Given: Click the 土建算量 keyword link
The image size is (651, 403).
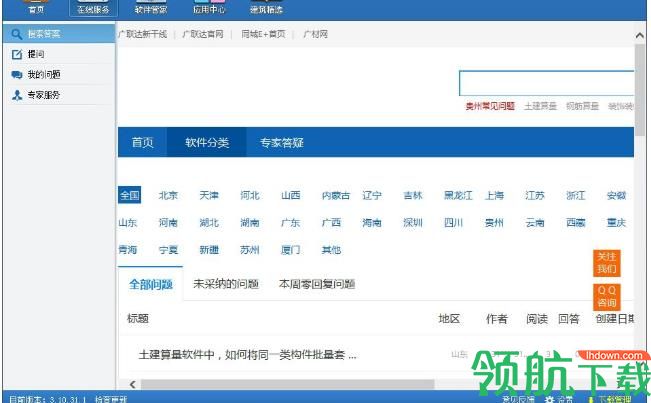Looking at the screenshot, I should point(540,106).
